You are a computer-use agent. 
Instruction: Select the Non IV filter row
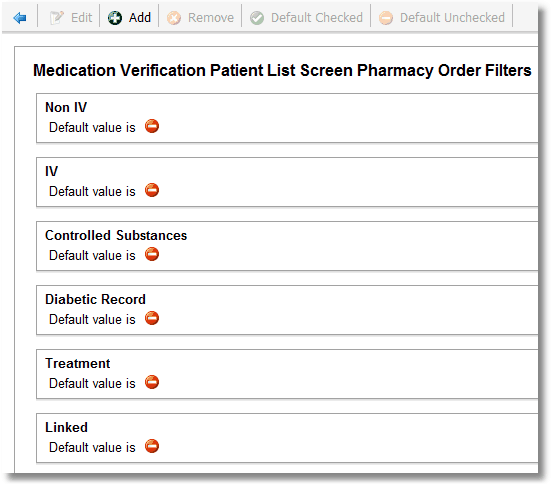pyautogui.click(x=287, y=118)
